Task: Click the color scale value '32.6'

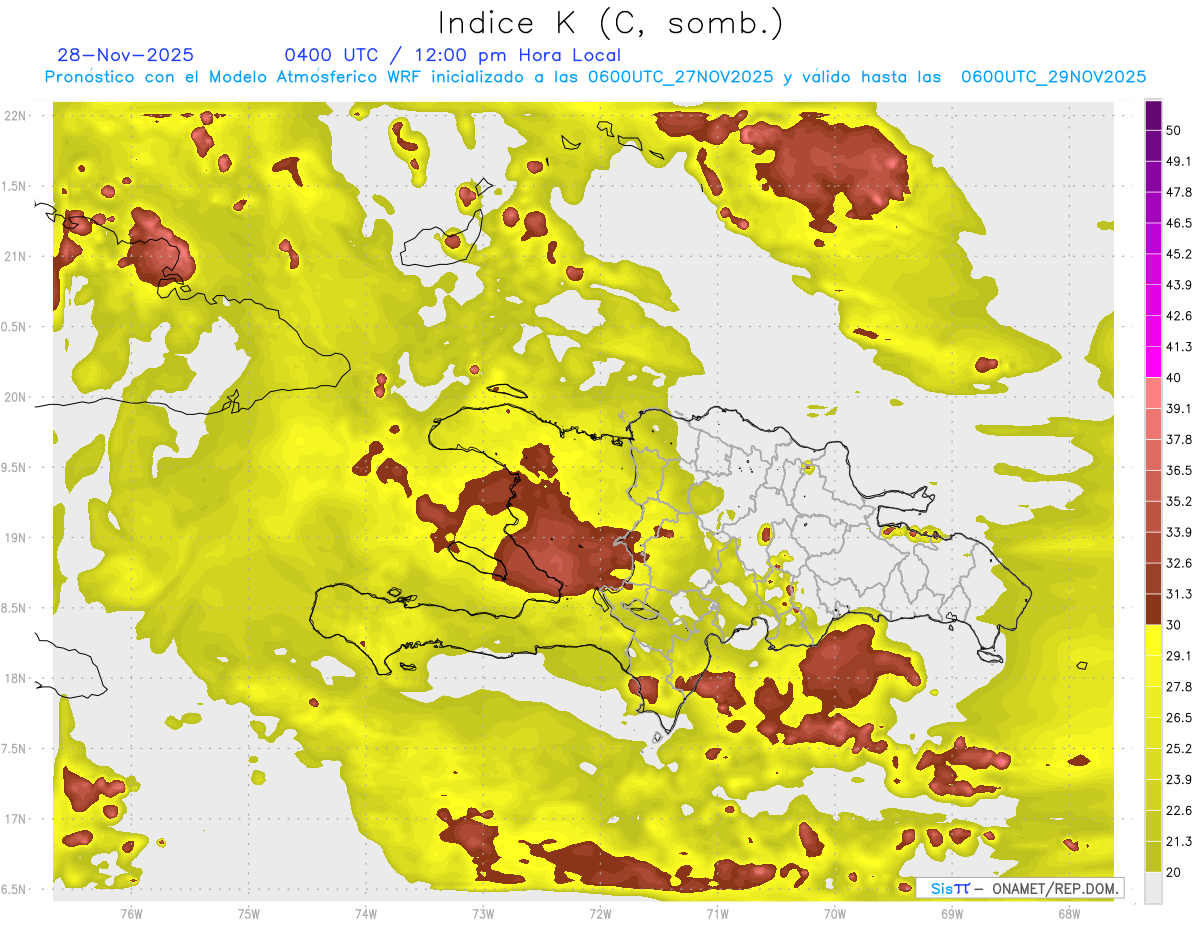Action: pyautogui.click(x=1179, y=563)
